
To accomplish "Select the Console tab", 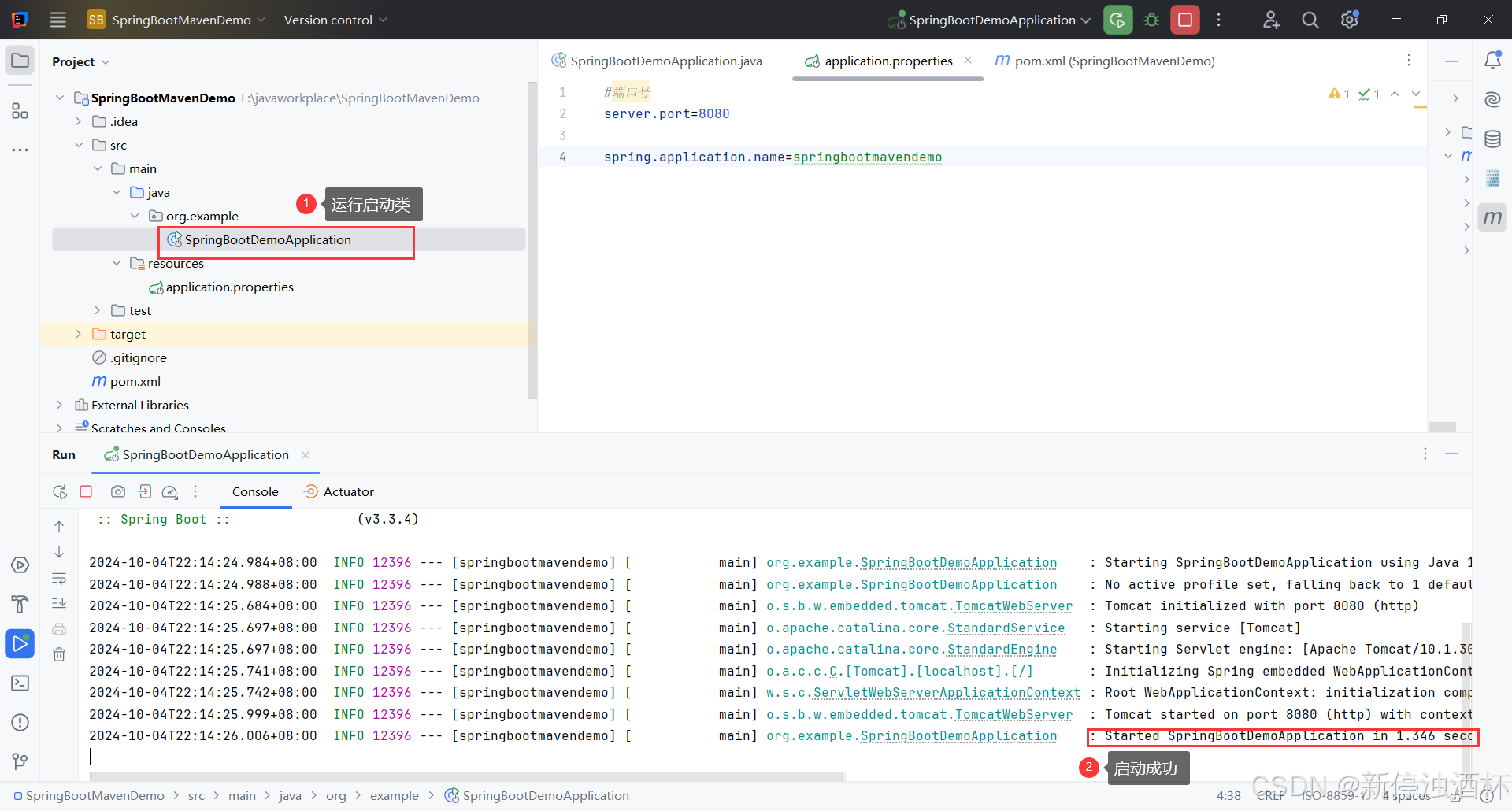I will point(255,491).
